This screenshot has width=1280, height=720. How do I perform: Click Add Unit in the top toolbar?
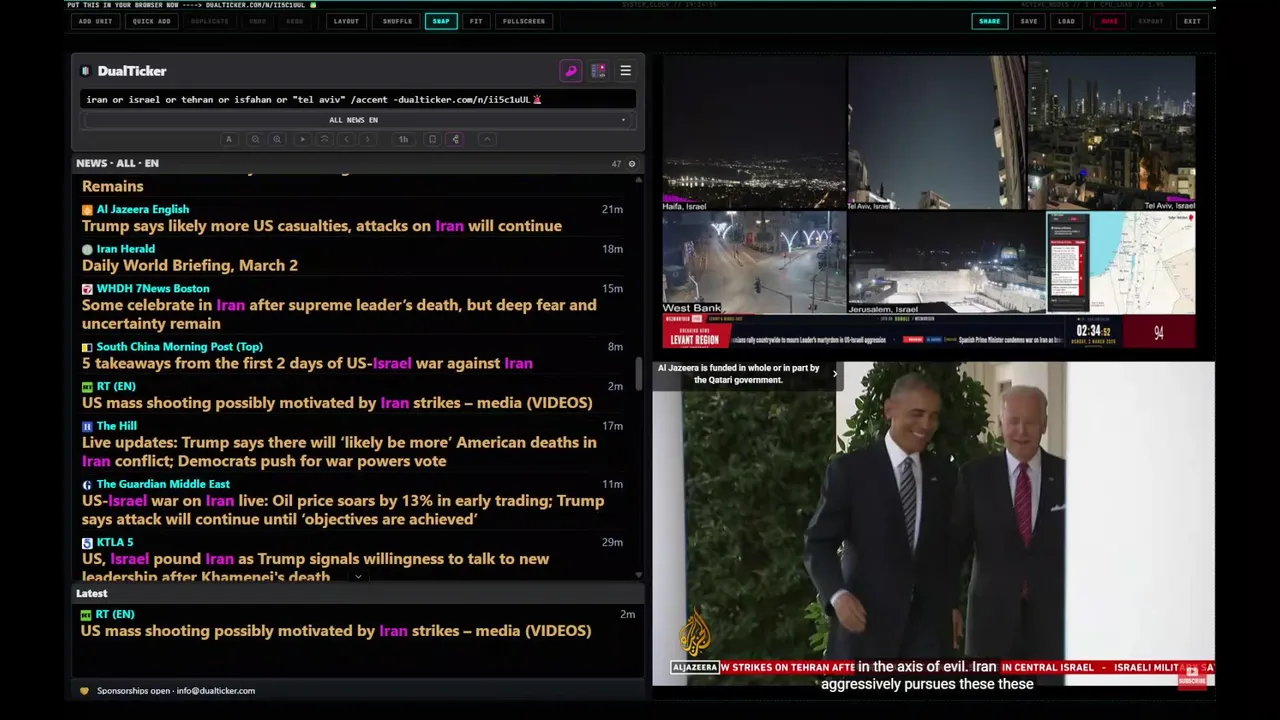coord(95,21)
